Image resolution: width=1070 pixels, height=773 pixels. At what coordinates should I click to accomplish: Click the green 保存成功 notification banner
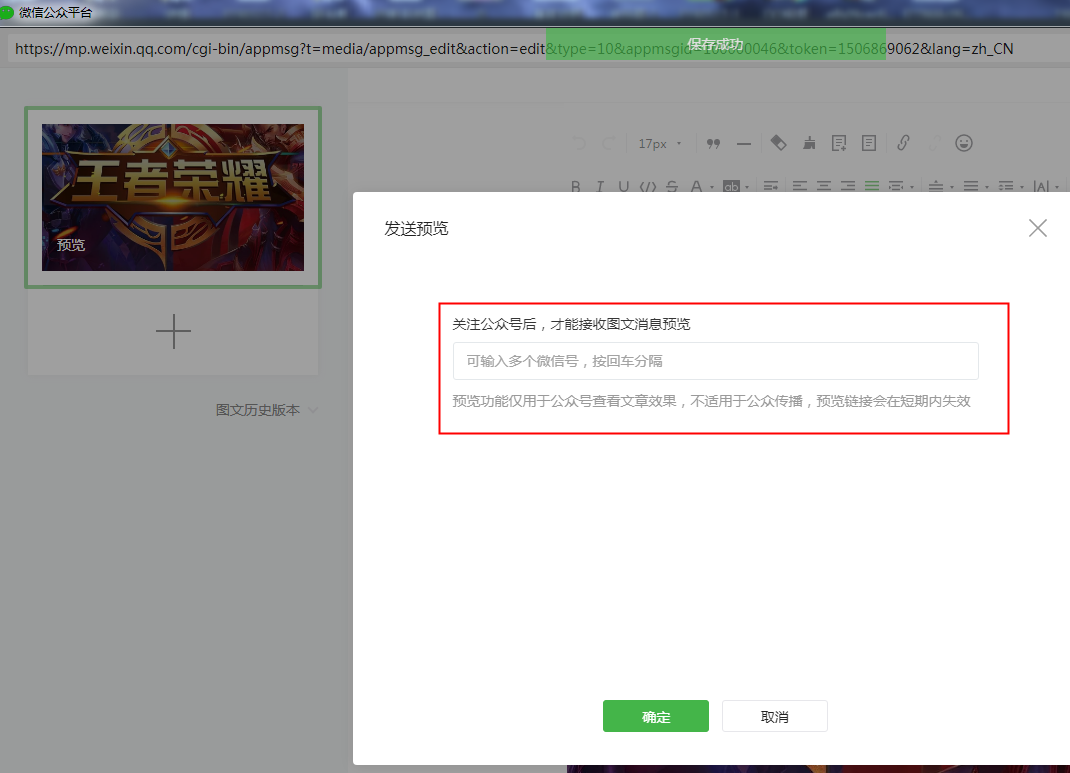pyautogui.click(x=715, y=44)
